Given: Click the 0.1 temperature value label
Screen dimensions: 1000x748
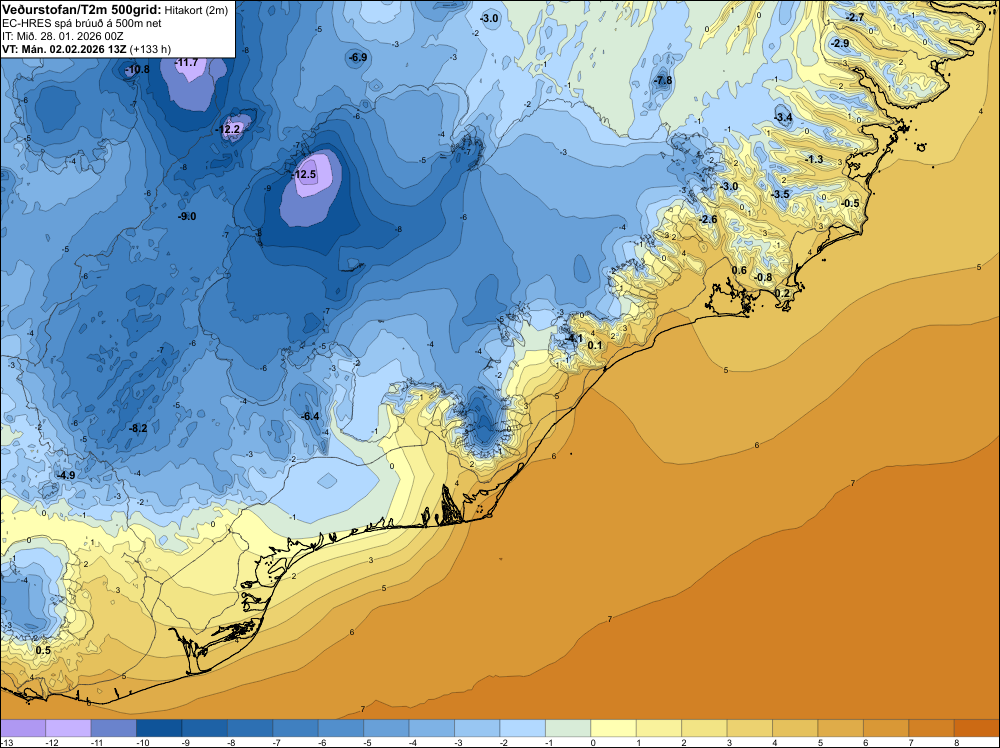Looking at the screenshot, I should point(594,346).
